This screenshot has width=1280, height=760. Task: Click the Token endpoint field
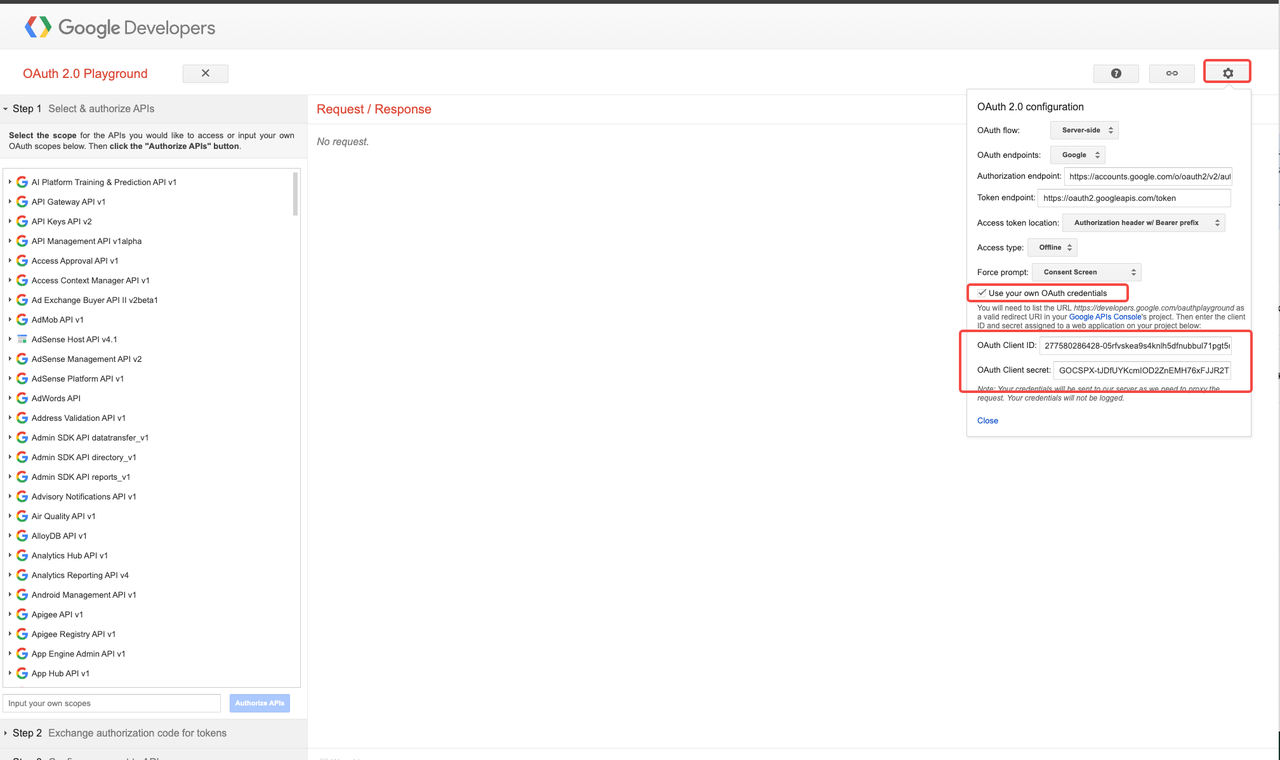1135,198
